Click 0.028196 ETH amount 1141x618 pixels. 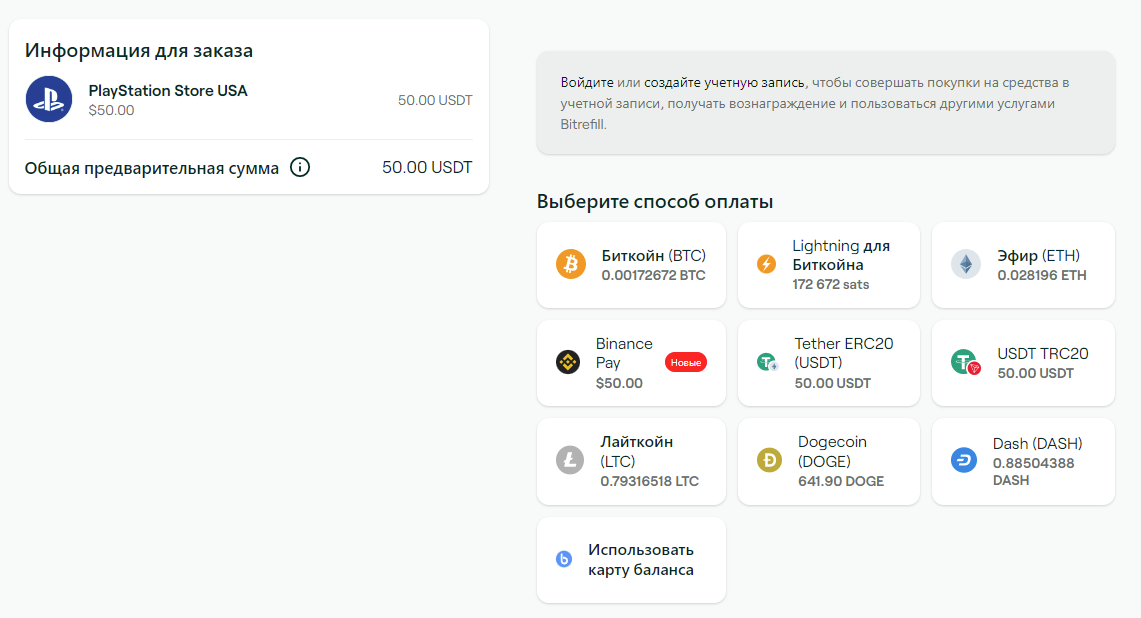click(x=1042, y=276)
